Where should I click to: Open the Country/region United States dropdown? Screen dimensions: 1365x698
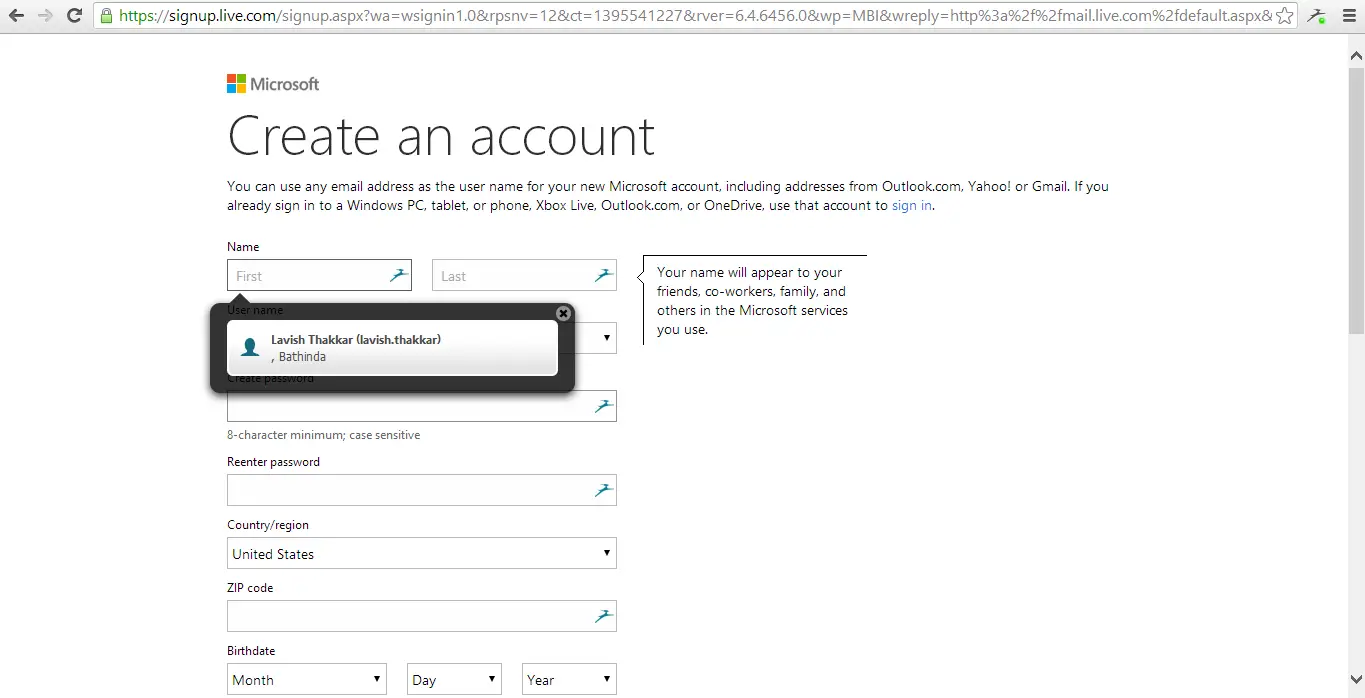(422, 553)
